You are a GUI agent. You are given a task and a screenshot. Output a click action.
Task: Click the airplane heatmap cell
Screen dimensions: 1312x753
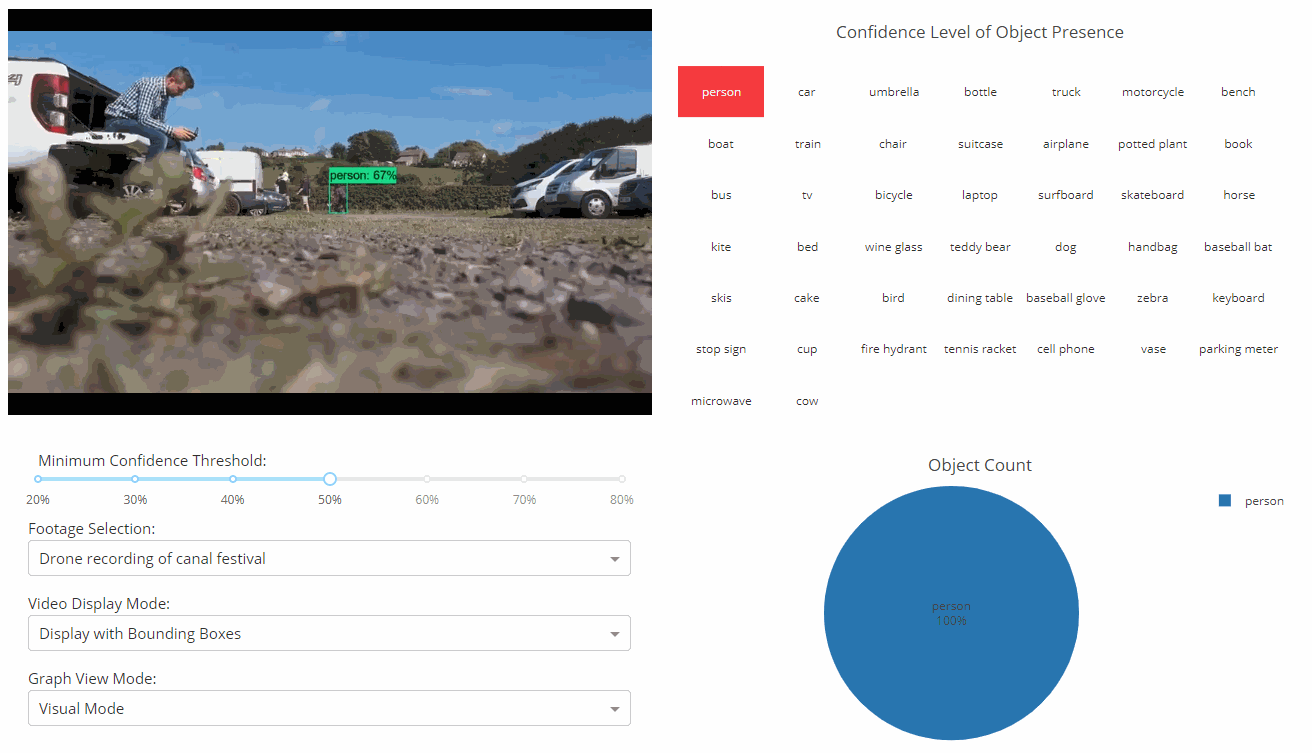[1066, 144]
